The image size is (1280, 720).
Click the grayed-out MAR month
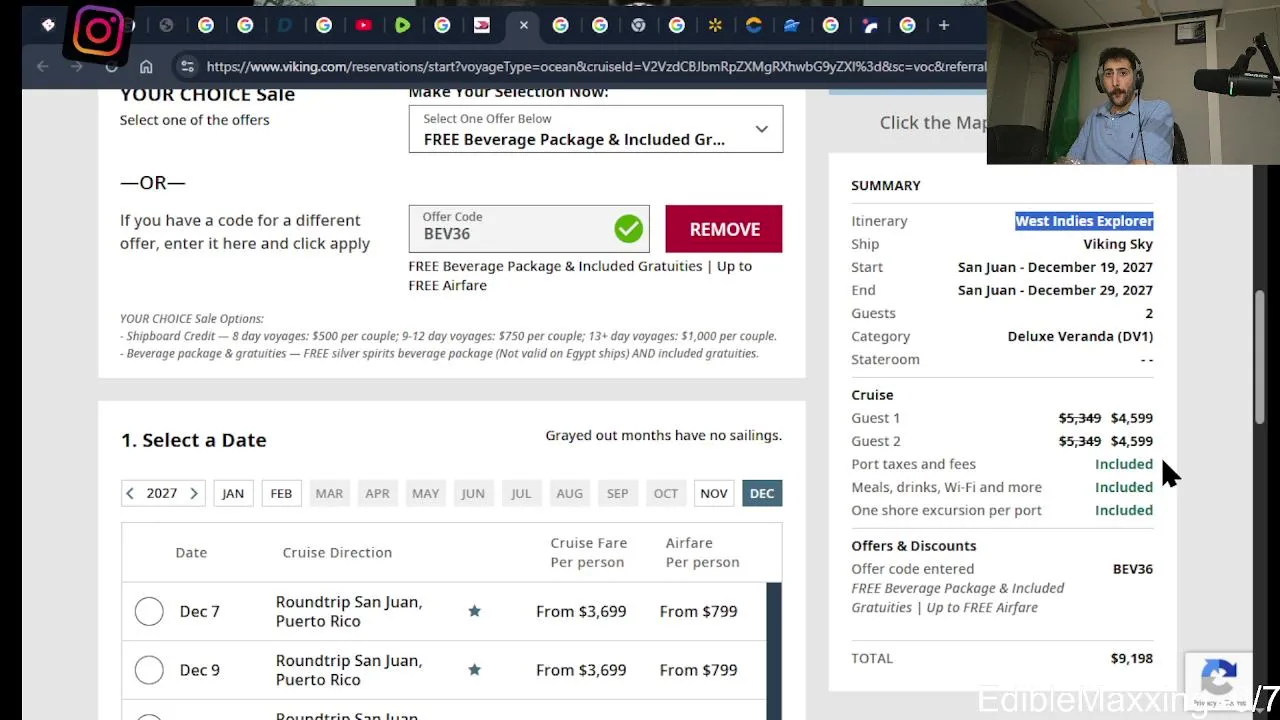[x=329, y=493]
